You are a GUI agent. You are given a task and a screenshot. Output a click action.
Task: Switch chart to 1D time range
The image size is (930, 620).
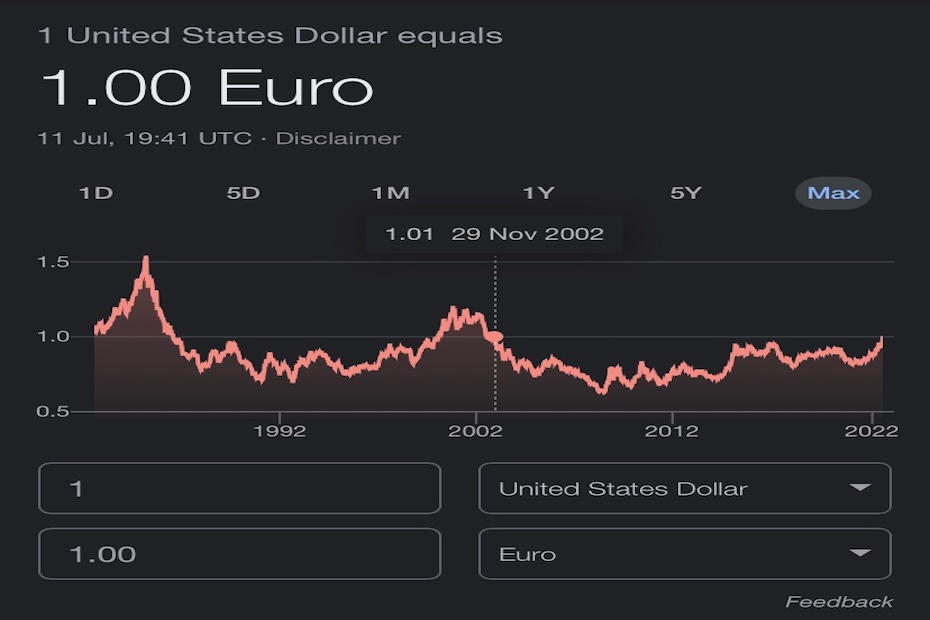click(x=96, y=192)
